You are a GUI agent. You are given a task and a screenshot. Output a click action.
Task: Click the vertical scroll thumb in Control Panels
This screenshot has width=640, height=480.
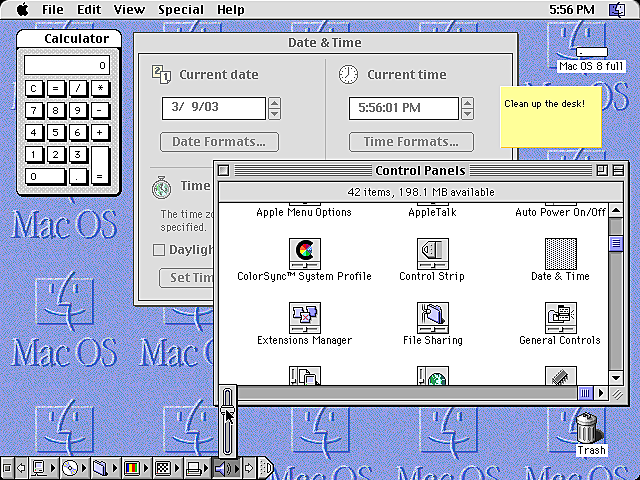[616, 244]
